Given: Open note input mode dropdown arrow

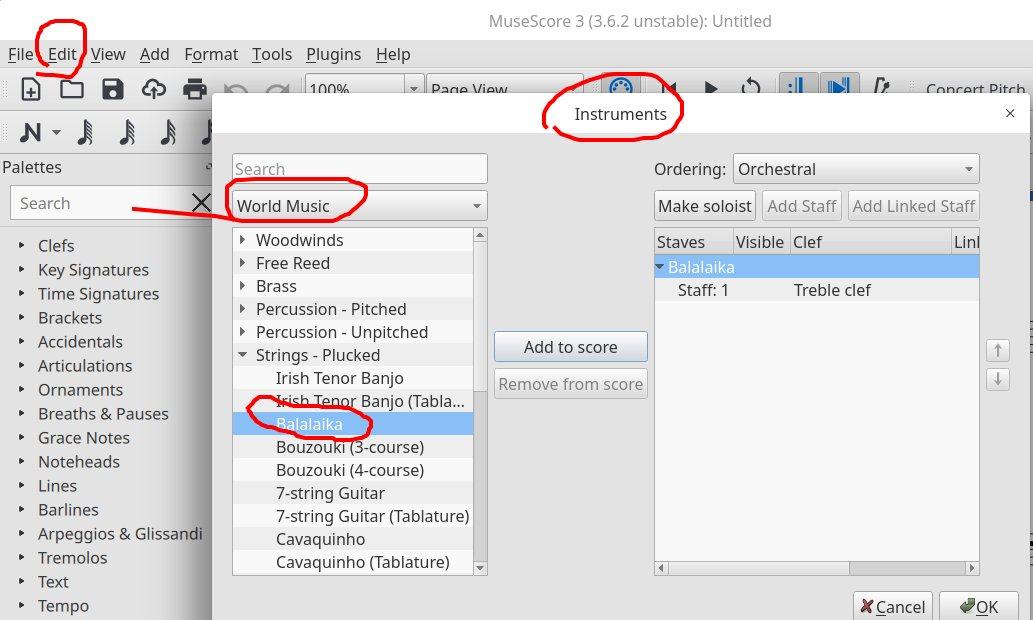Looking at the screenshot, I should pyautogui.click(x=57, y=132).
